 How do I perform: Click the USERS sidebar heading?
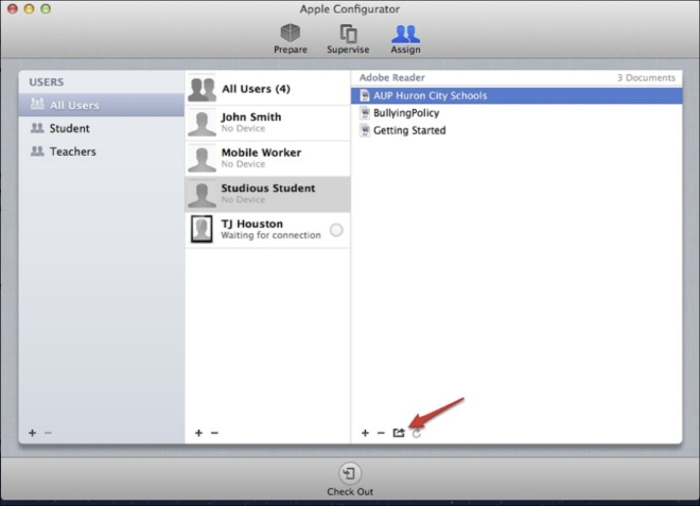46,82
